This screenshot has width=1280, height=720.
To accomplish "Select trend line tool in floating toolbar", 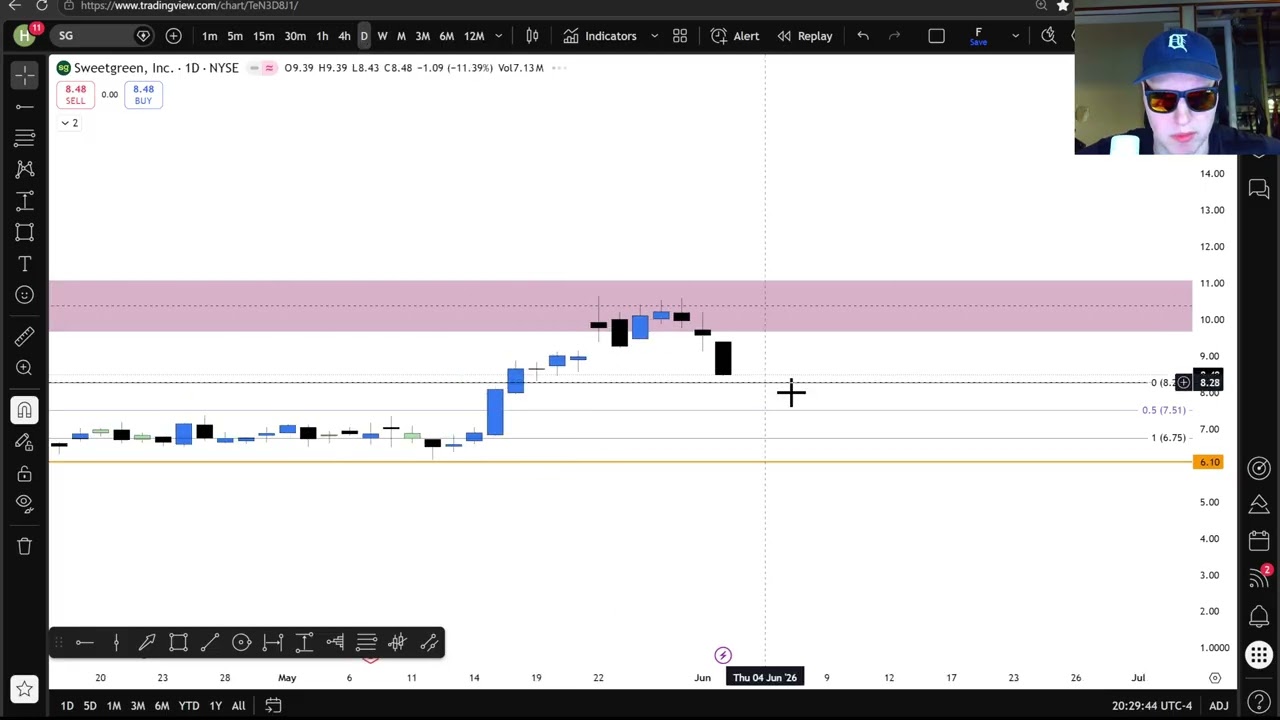I will (210, 643).
